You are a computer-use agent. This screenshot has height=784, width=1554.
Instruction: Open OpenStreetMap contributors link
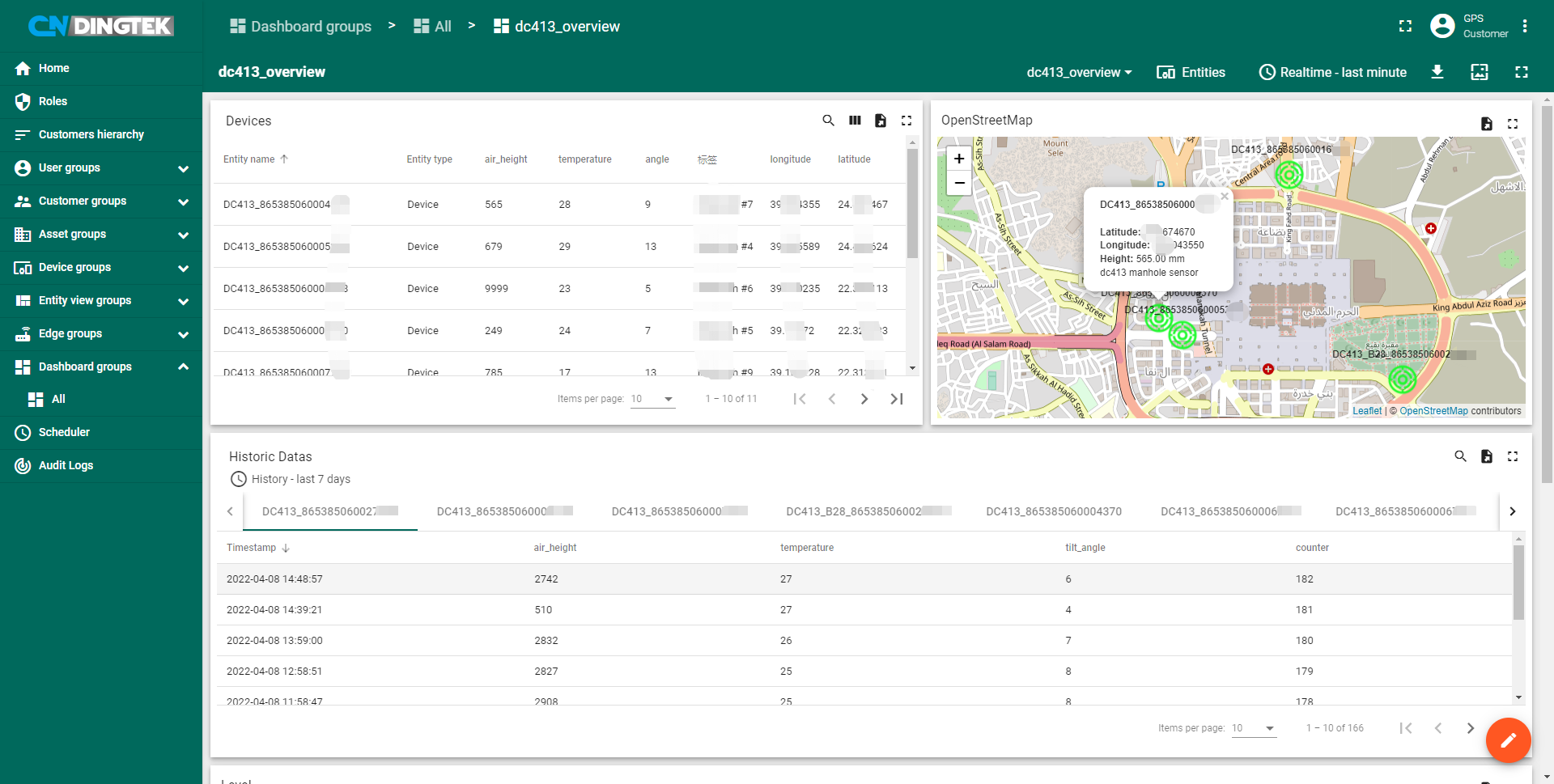pyautogui.click(x=1433, y=411)
